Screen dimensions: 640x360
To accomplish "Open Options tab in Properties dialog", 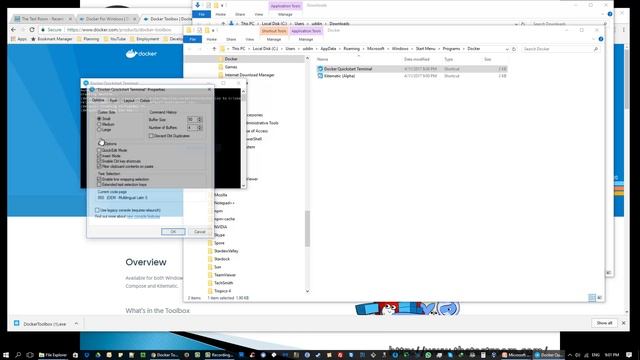I will coord(98,100).
